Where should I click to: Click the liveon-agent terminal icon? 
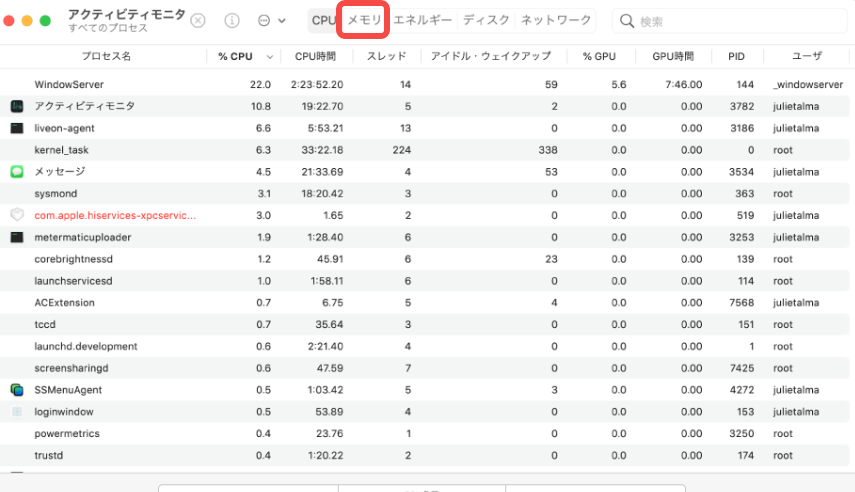coord(17,128)
